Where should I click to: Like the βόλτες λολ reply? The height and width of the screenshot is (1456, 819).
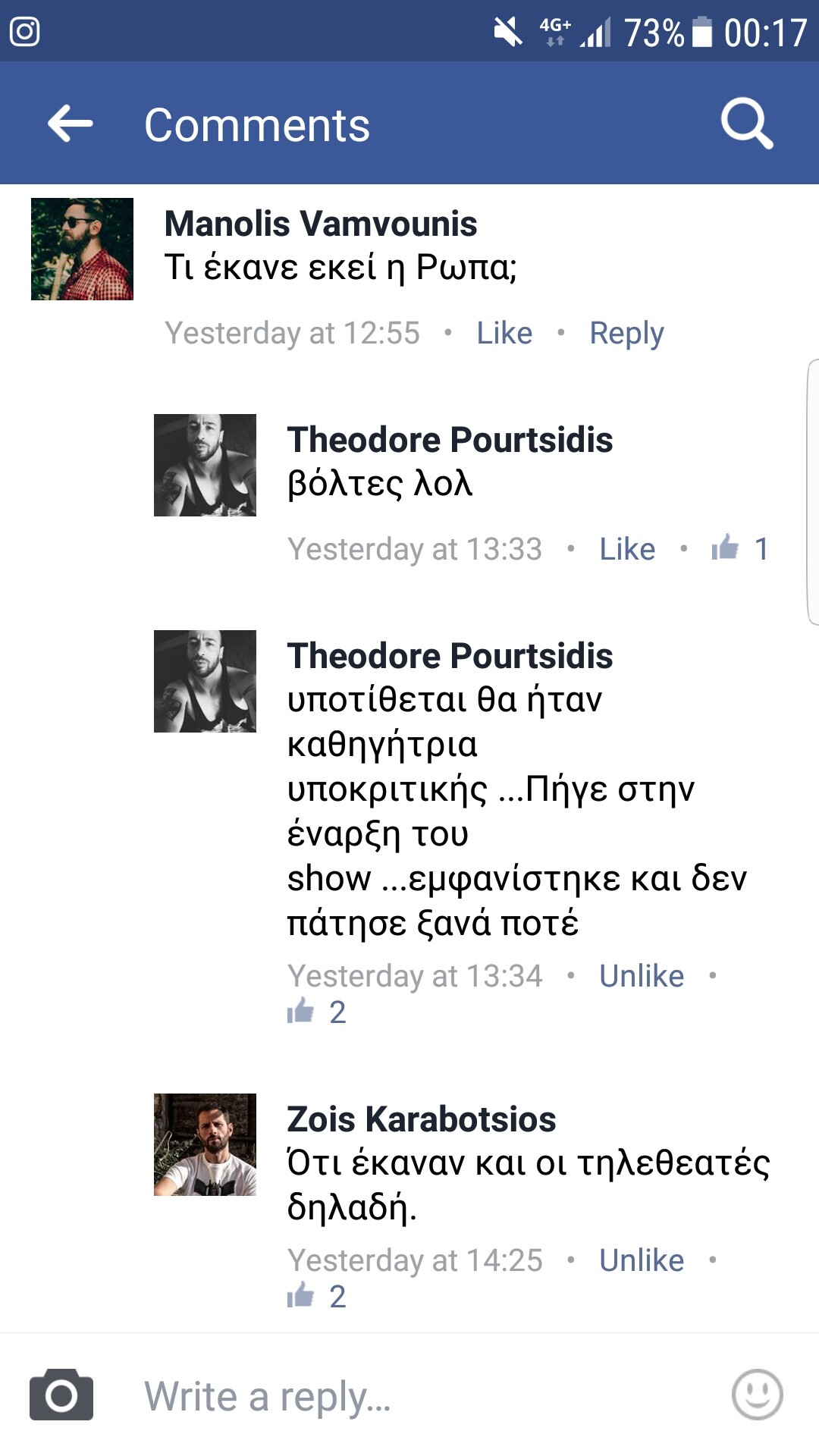627,549
